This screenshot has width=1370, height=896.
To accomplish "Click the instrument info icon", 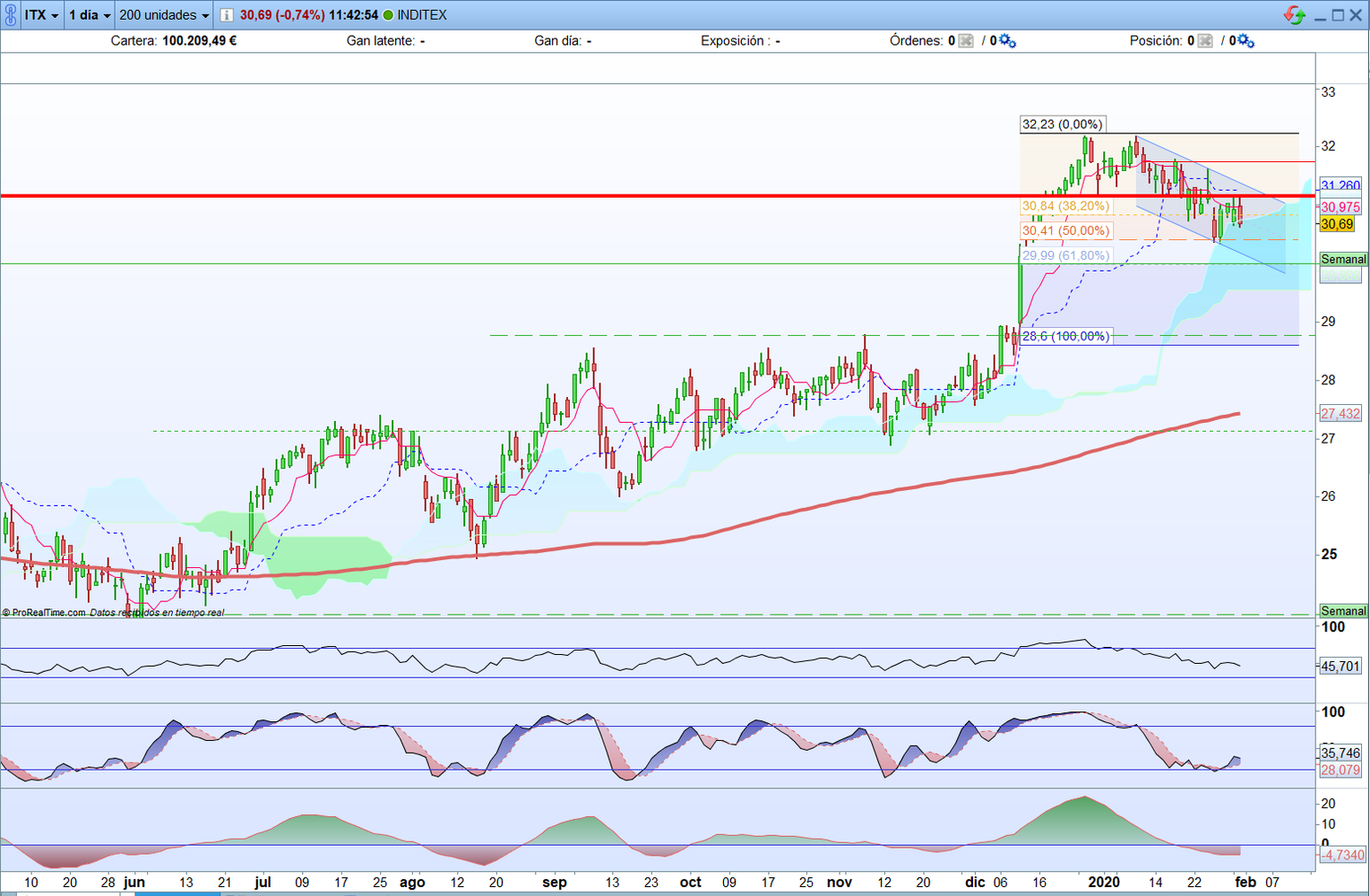I will 227,15.
